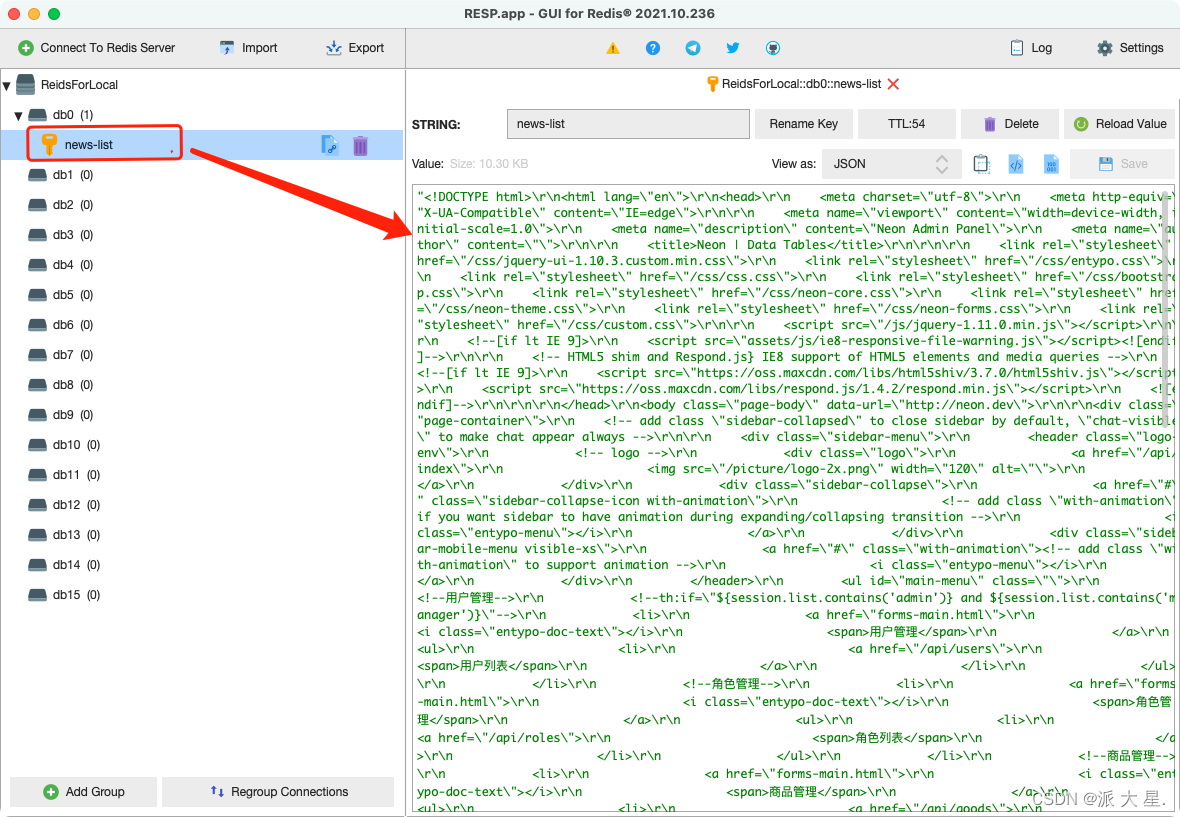Open the View as JSON dropdown

tap(891, 164)
